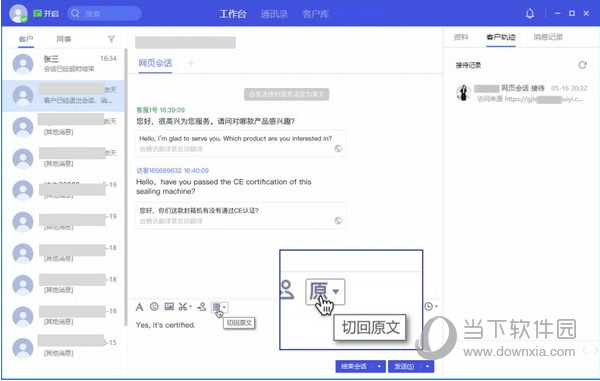
Task: Click the search field in the header
Action: point(104,14)
